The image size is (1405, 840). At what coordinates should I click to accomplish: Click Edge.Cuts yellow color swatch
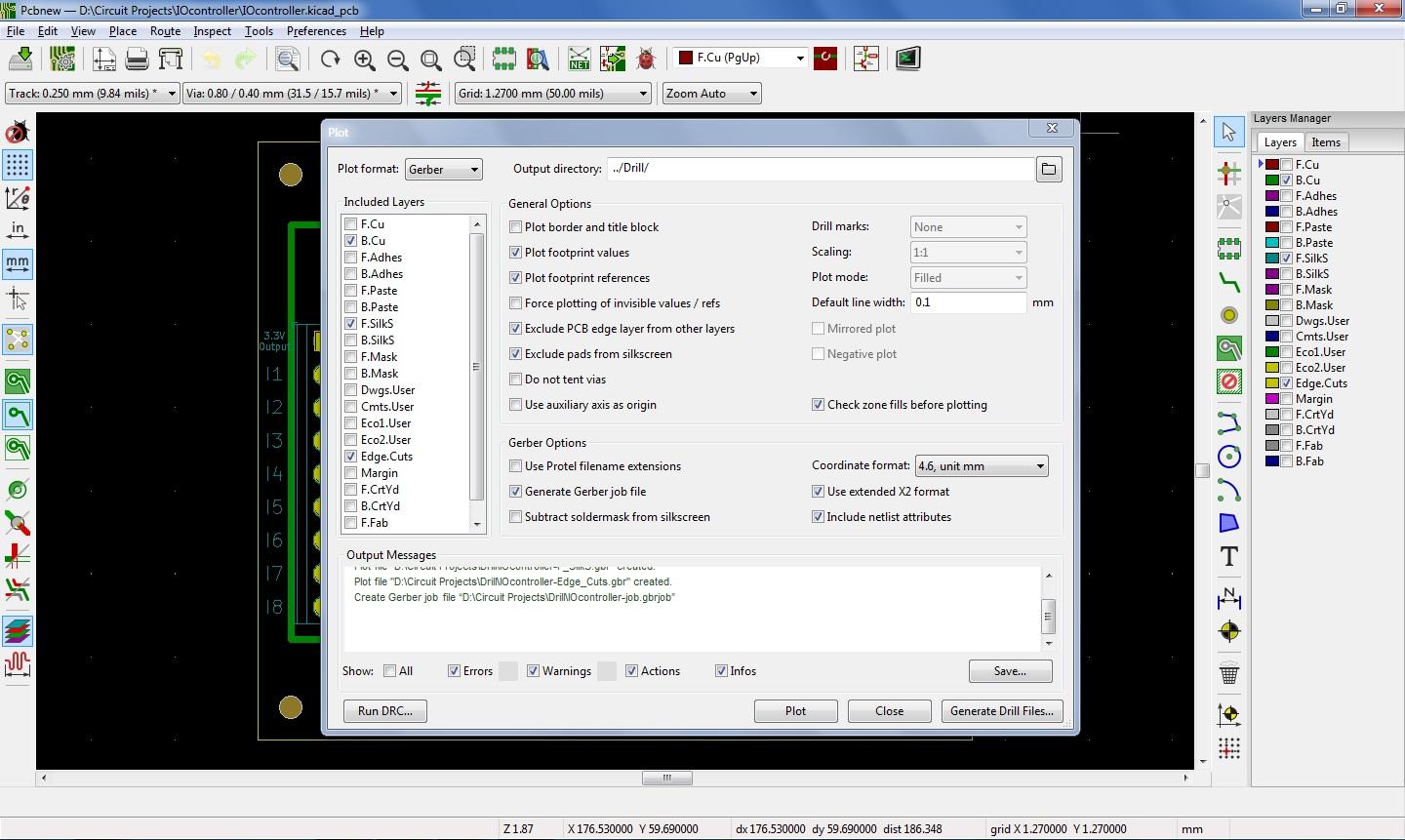pyautogui.click(x=1272, y=383)
